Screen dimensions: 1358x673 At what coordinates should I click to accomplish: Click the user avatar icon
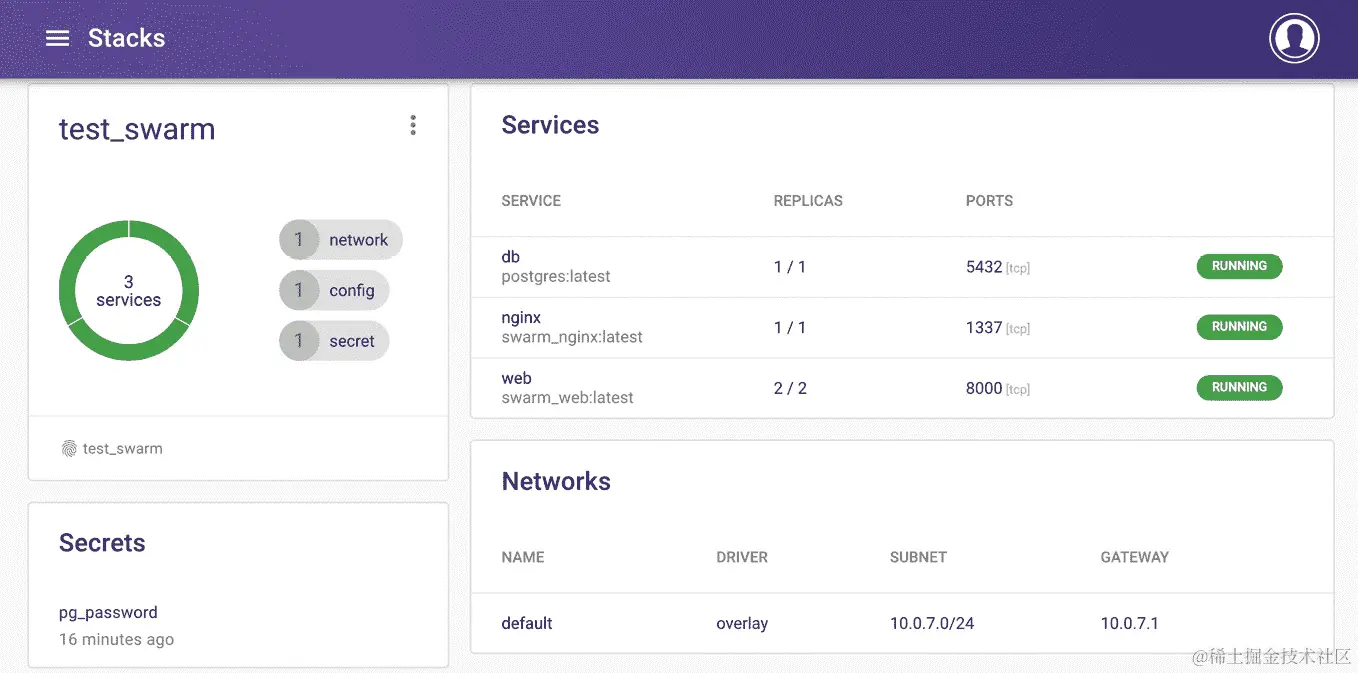[1293, 38]
